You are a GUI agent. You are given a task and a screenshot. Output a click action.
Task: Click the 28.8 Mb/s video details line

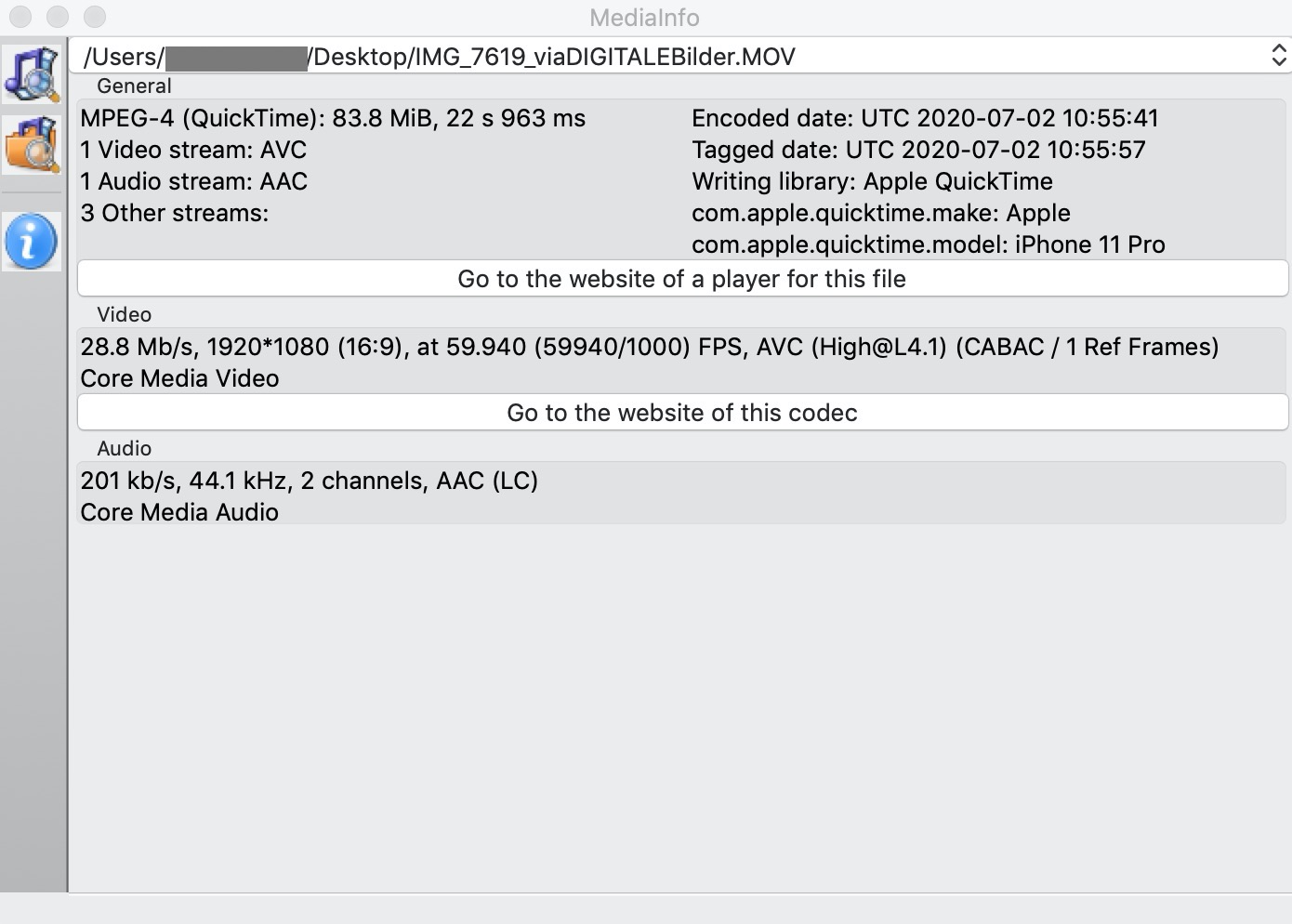coord(649,348)
